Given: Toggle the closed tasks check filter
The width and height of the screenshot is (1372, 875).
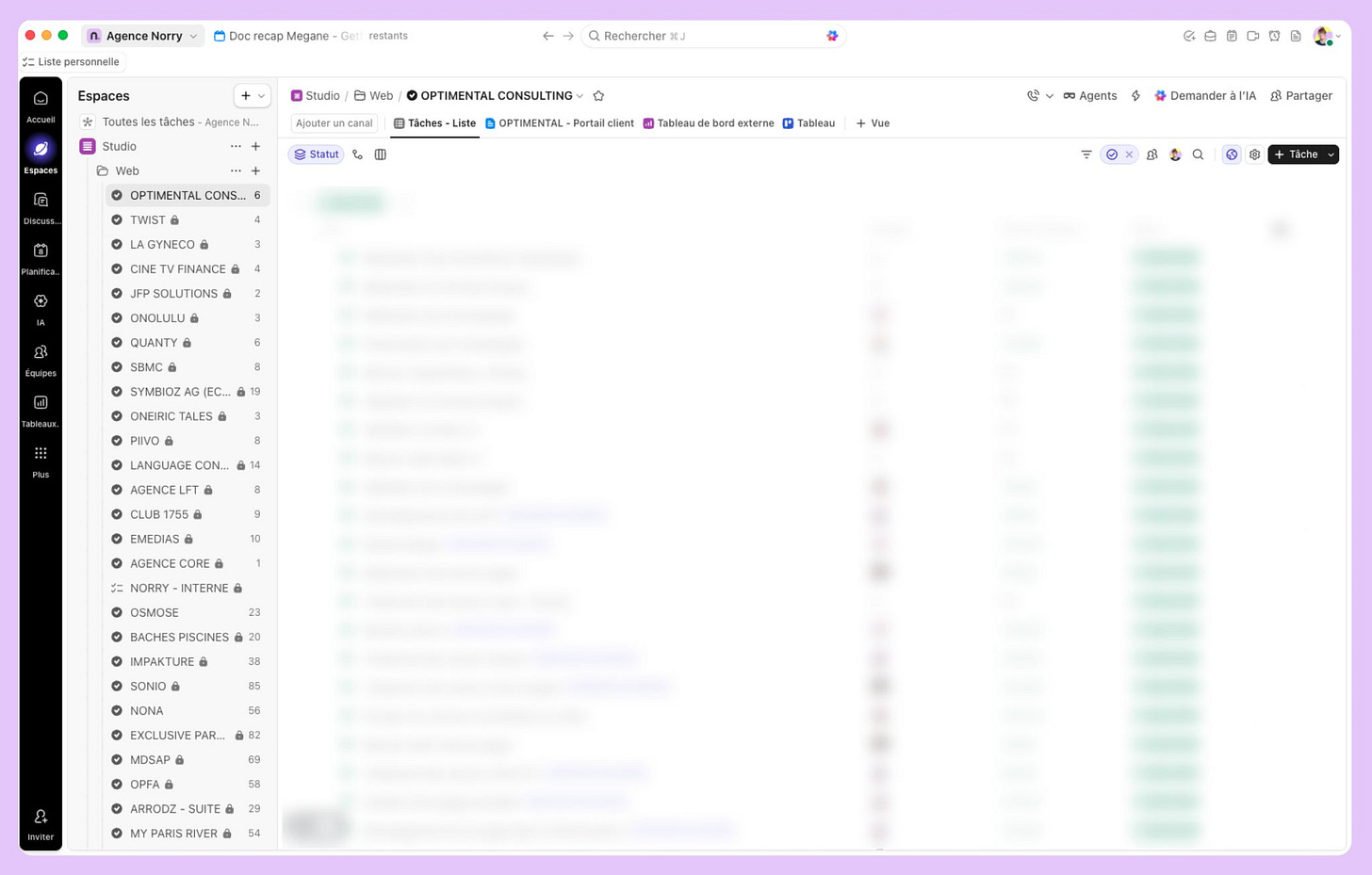Looking at the screenshot, I should (x=1112, y=154).
